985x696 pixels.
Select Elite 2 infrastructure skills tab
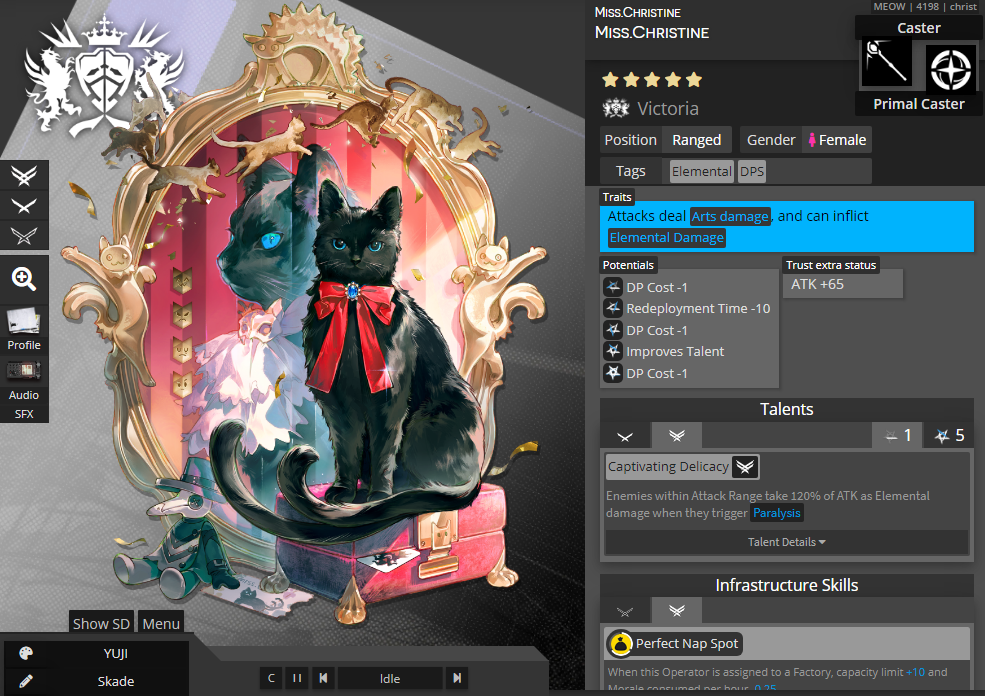pos(677,611)
